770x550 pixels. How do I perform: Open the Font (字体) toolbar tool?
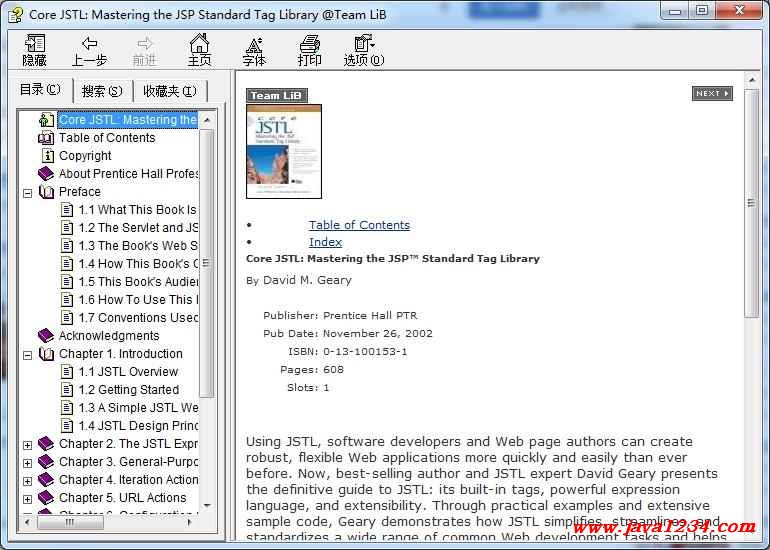254,44
